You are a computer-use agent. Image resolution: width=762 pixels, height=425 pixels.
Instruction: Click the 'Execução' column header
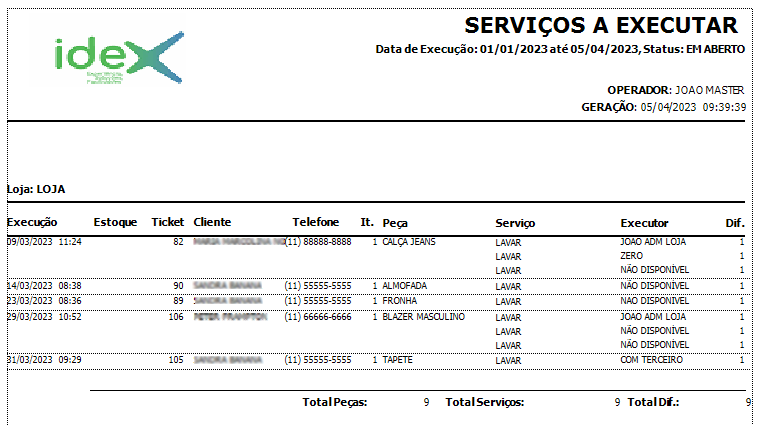coord(32,222)
